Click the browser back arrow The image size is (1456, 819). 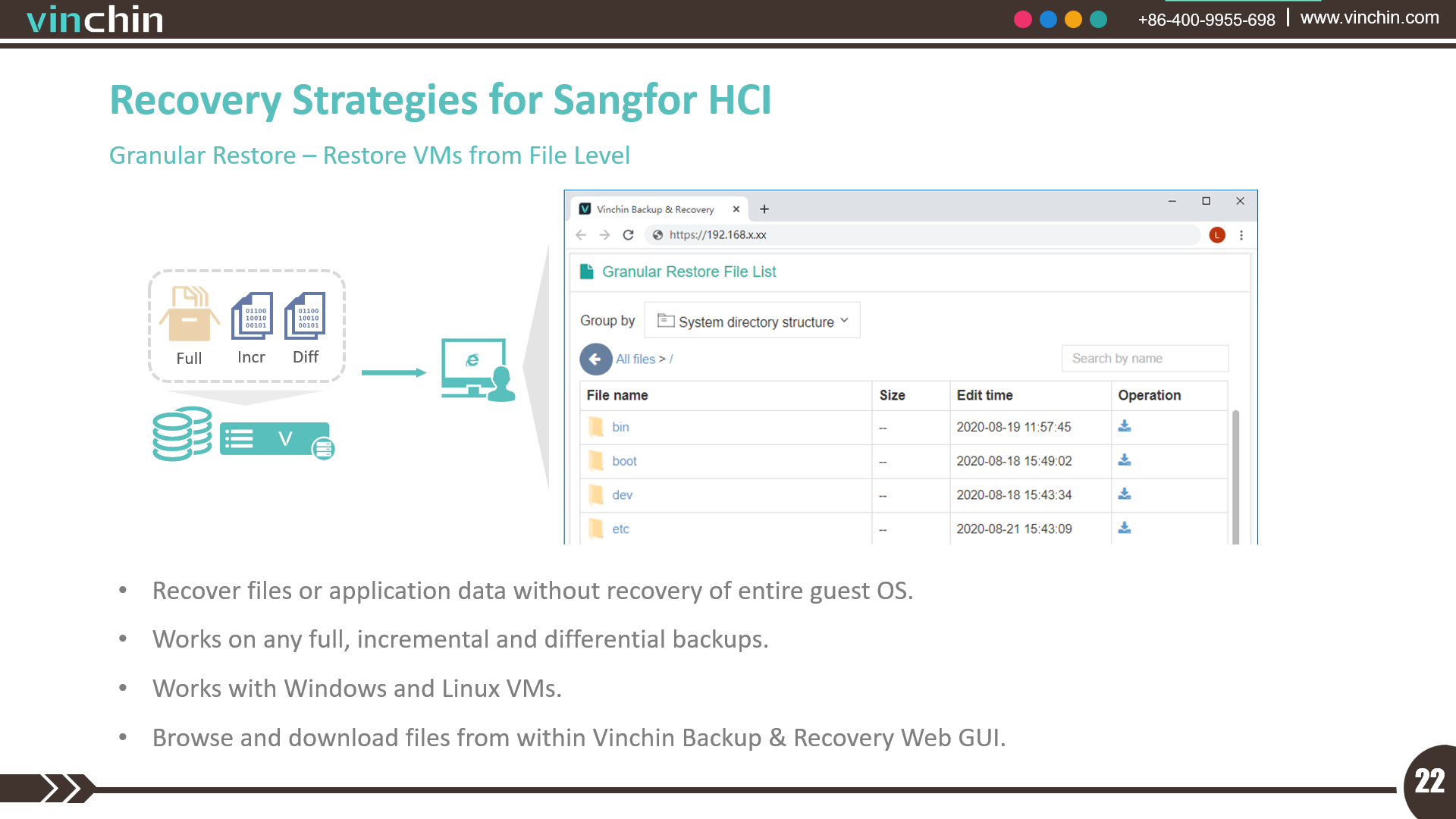(x=581, y=235)
